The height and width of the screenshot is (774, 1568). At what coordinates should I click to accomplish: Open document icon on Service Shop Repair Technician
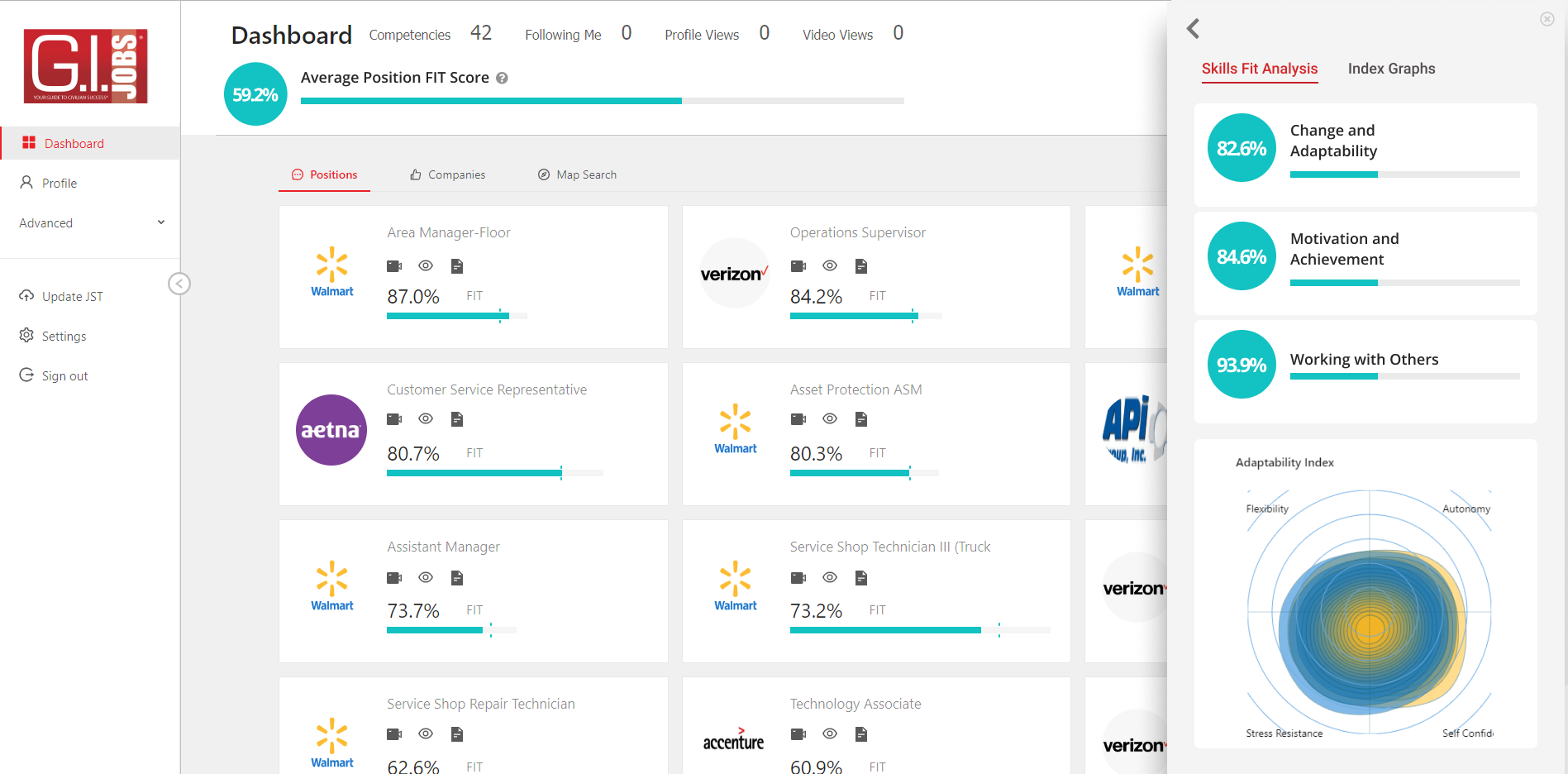tap(457, 734)
